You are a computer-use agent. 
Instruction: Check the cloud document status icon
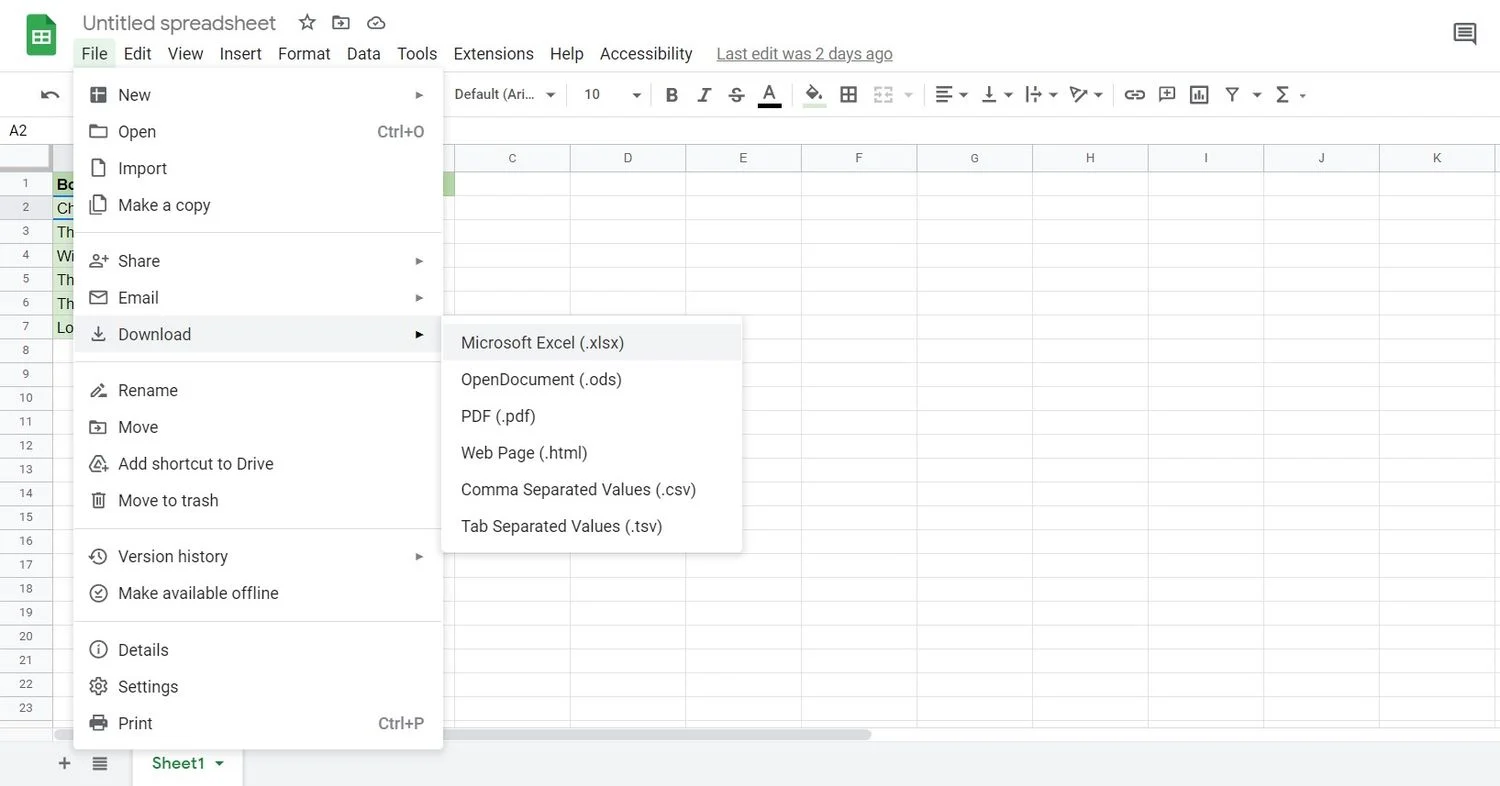tap(376, 22)
